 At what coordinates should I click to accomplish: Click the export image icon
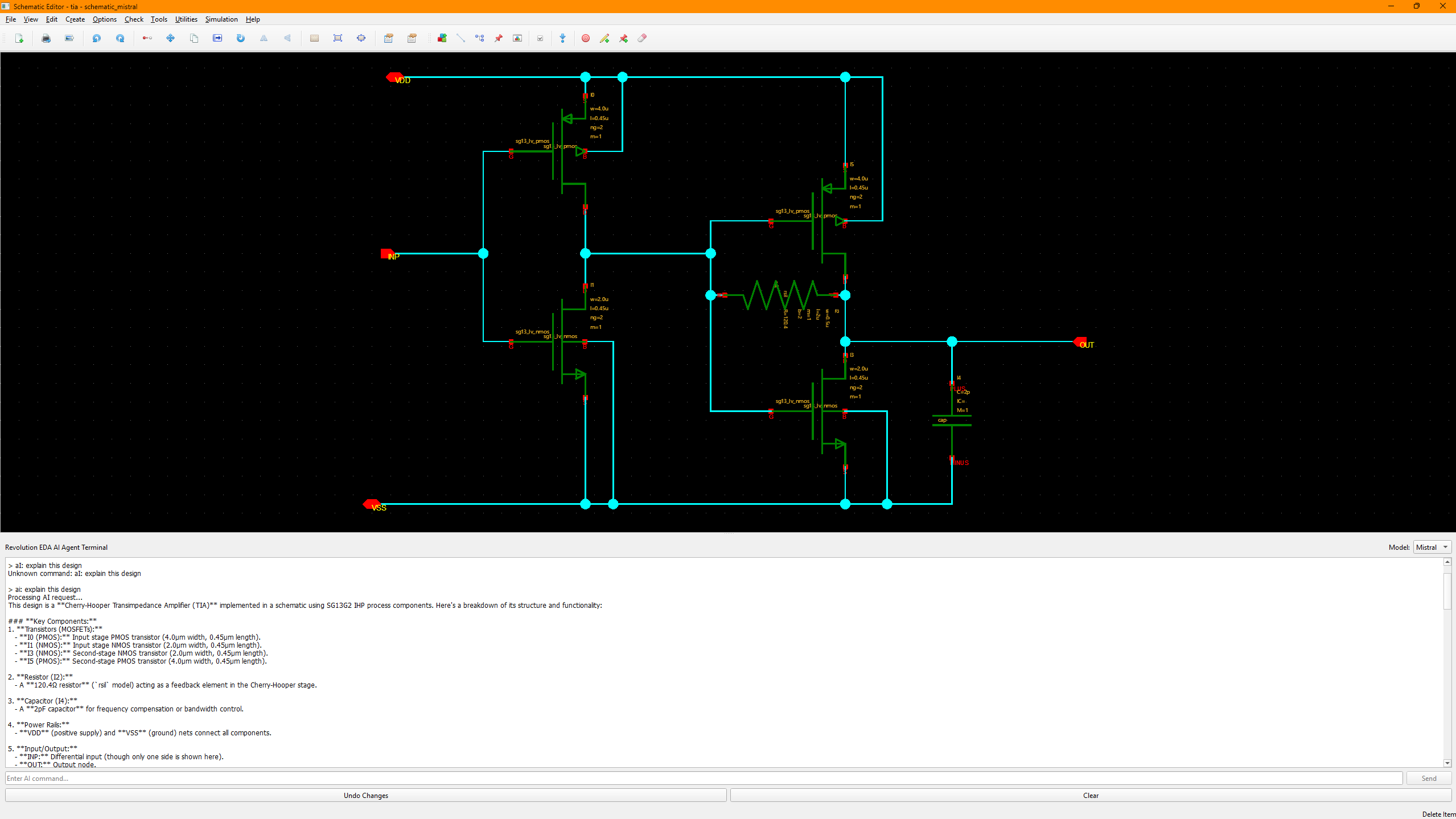click(69, 38)
